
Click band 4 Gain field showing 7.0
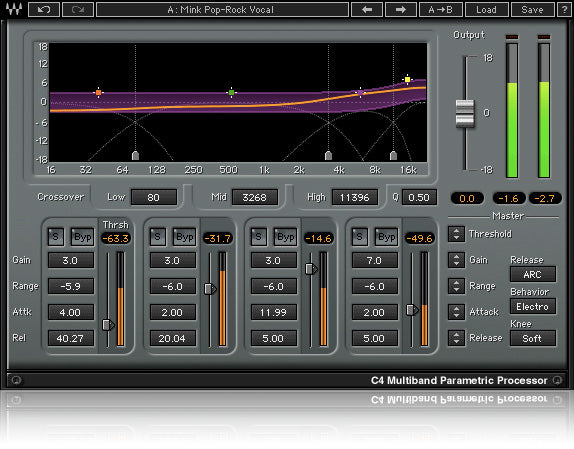(374, 261)
